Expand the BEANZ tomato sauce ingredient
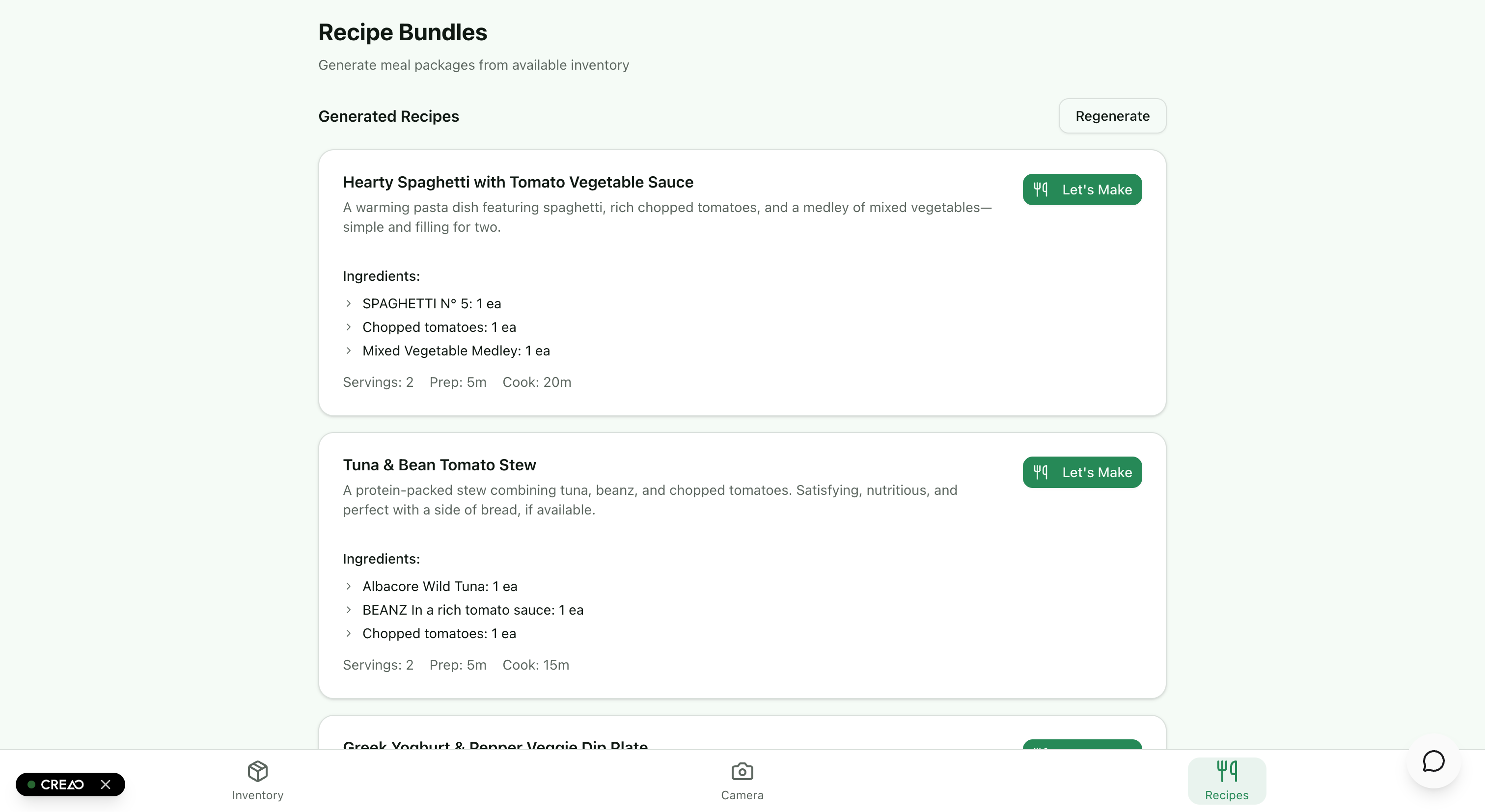The width and height of the screenshot is (1485, 812). (x=348, y=610)
